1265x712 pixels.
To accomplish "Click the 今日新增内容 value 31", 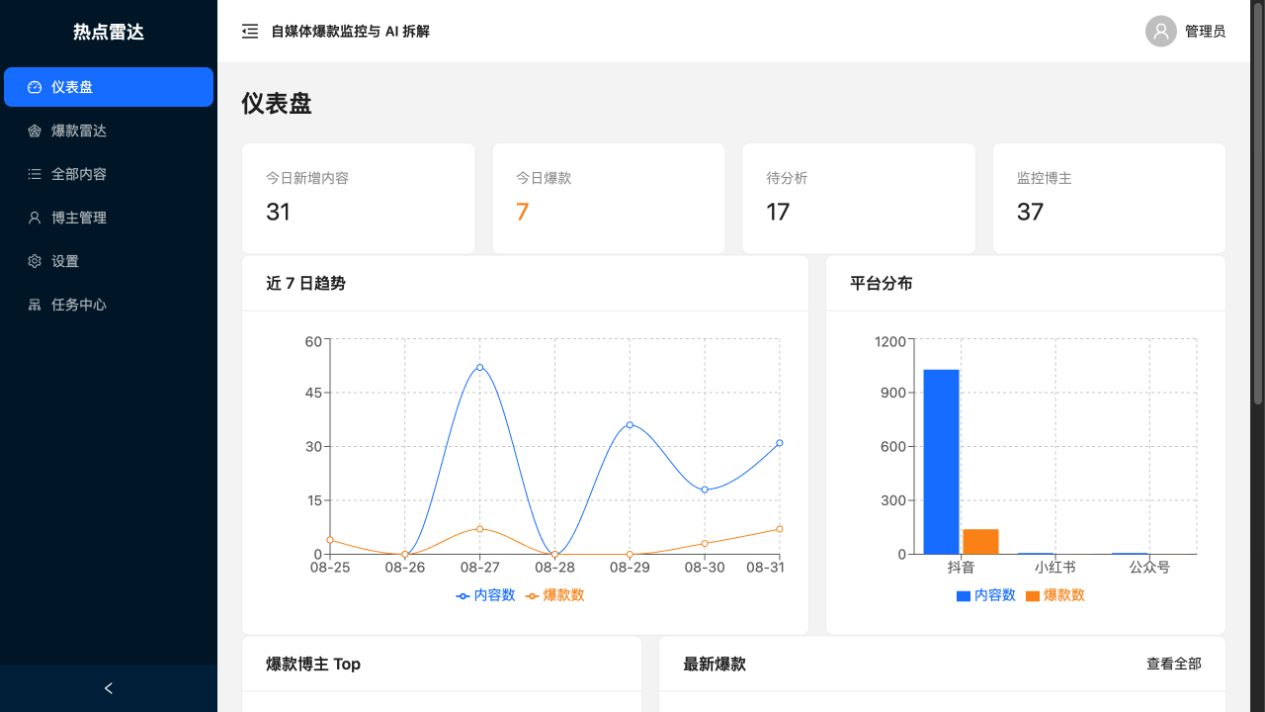I will [x=278, y=212].
